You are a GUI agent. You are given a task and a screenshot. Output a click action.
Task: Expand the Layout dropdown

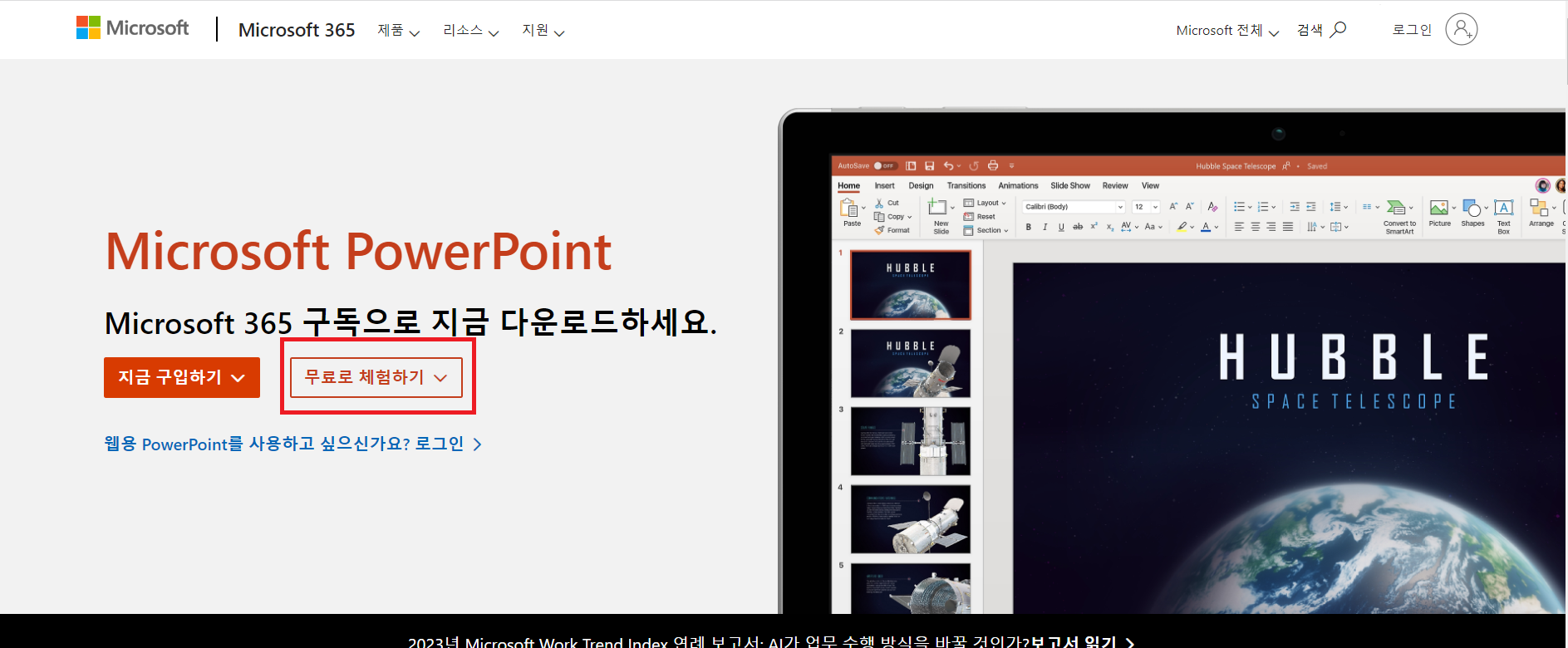coord(985,203)
